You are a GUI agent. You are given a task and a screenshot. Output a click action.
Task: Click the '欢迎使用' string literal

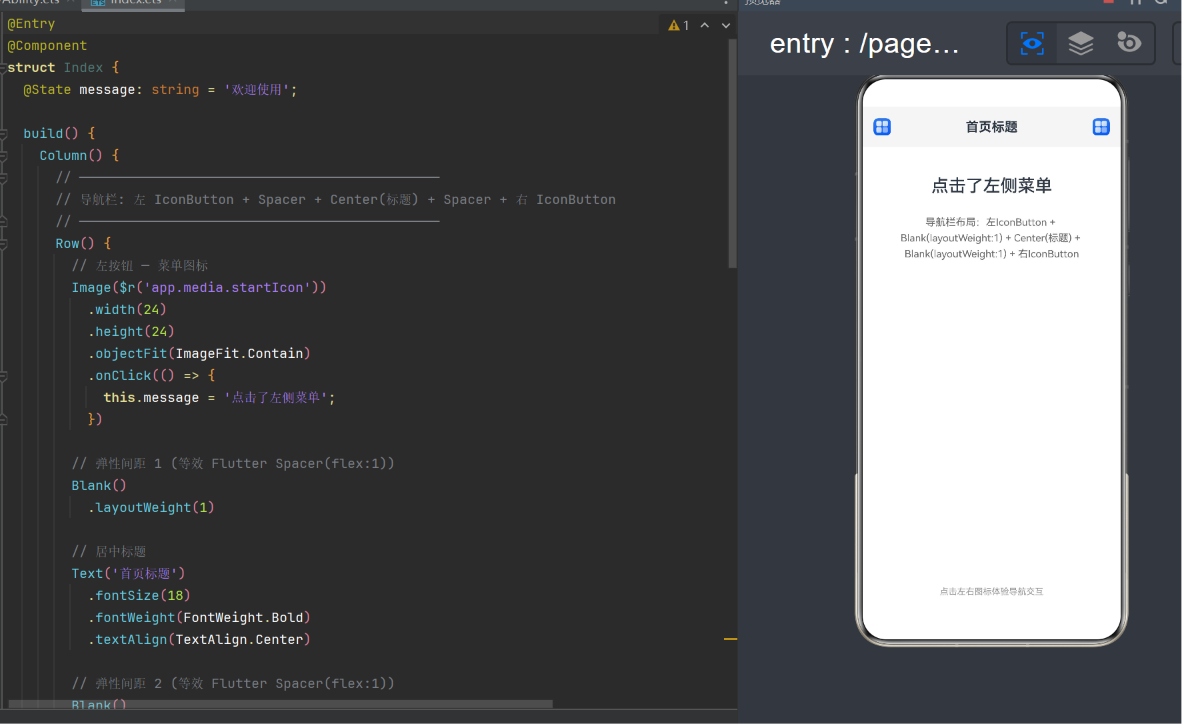[256, 90]
